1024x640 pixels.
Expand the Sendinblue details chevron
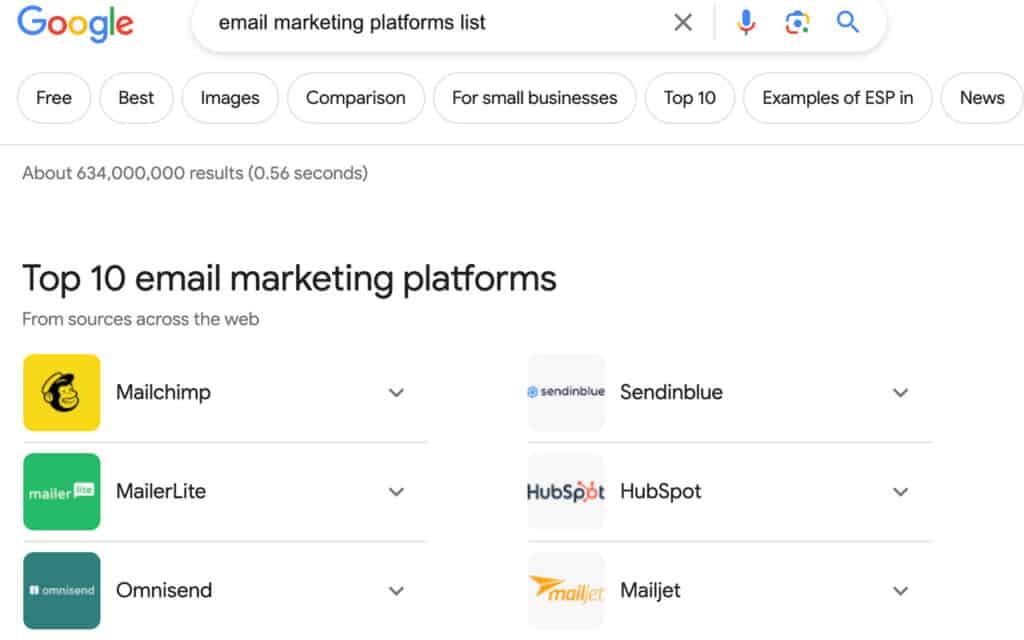point(900,392)
